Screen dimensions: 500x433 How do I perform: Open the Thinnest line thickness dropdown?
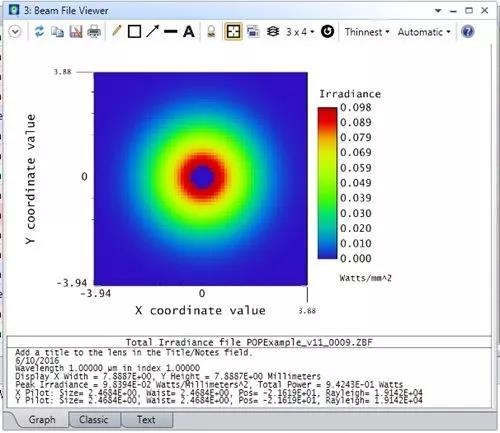coord(367,32)
